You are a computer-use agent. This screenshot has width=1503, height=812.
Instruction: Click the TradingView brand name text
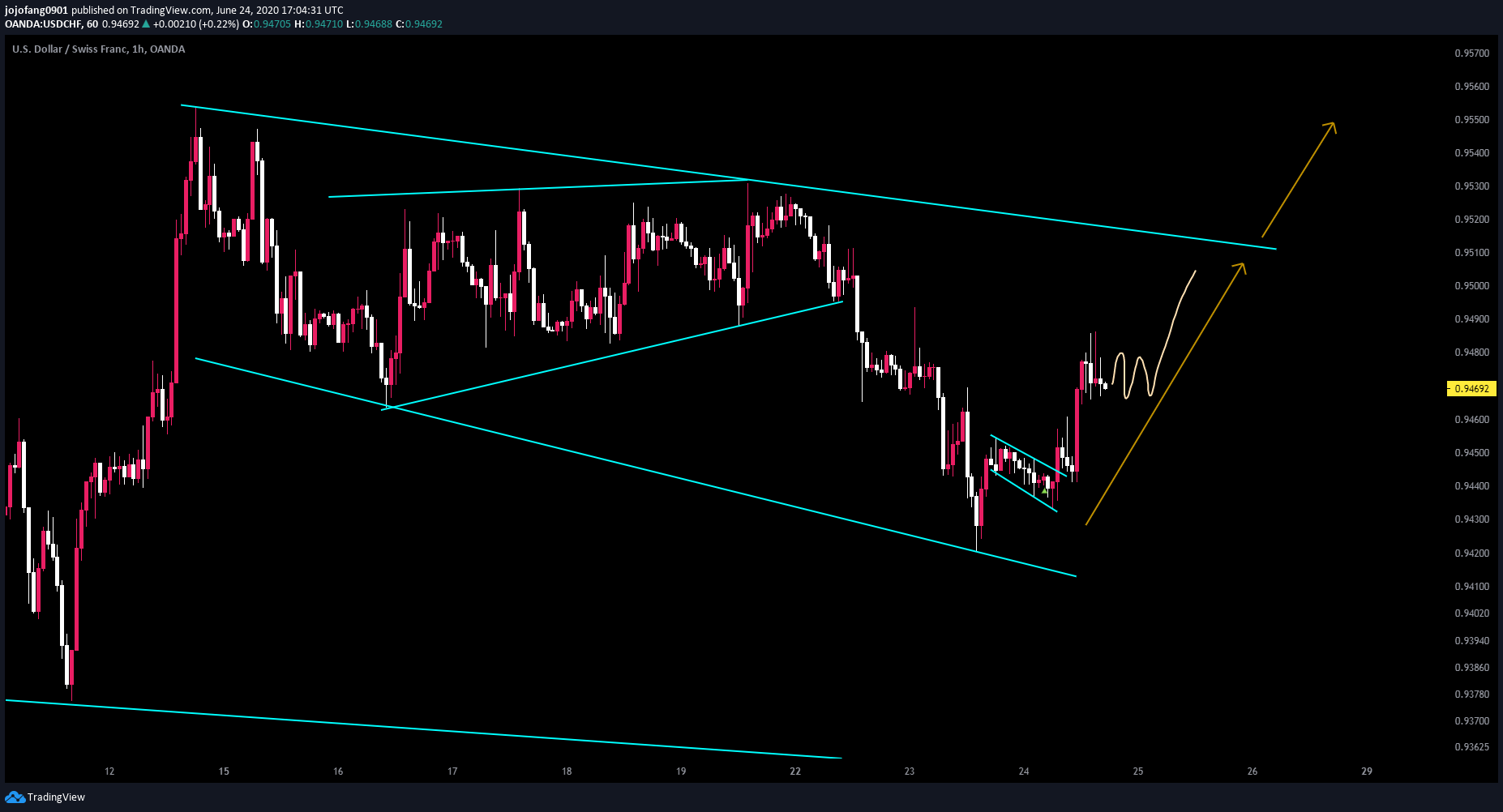tap(56, 797)
